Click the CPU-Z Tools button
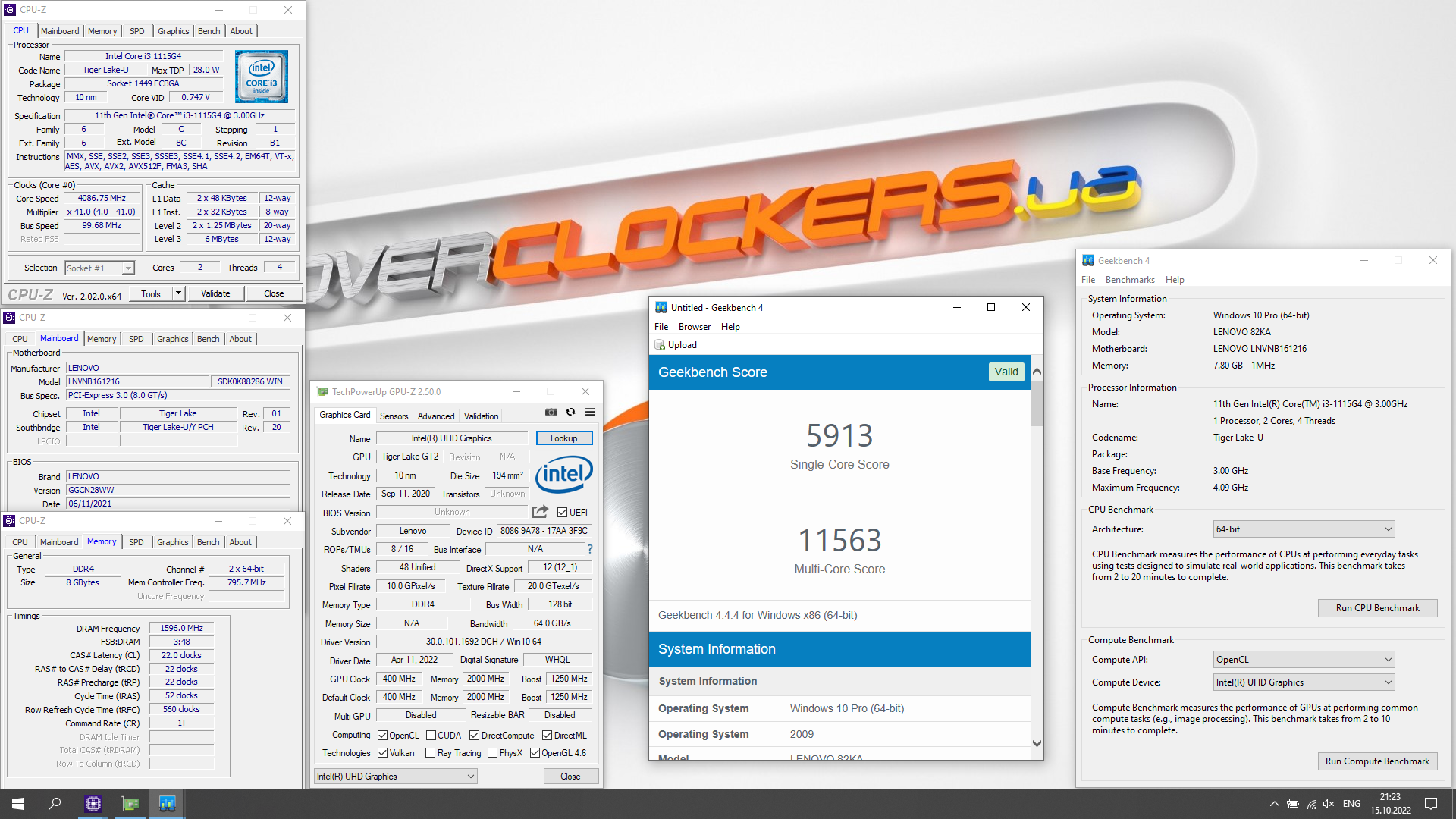The width and height of the screenshot is (1456, 819). pos(151,293)
